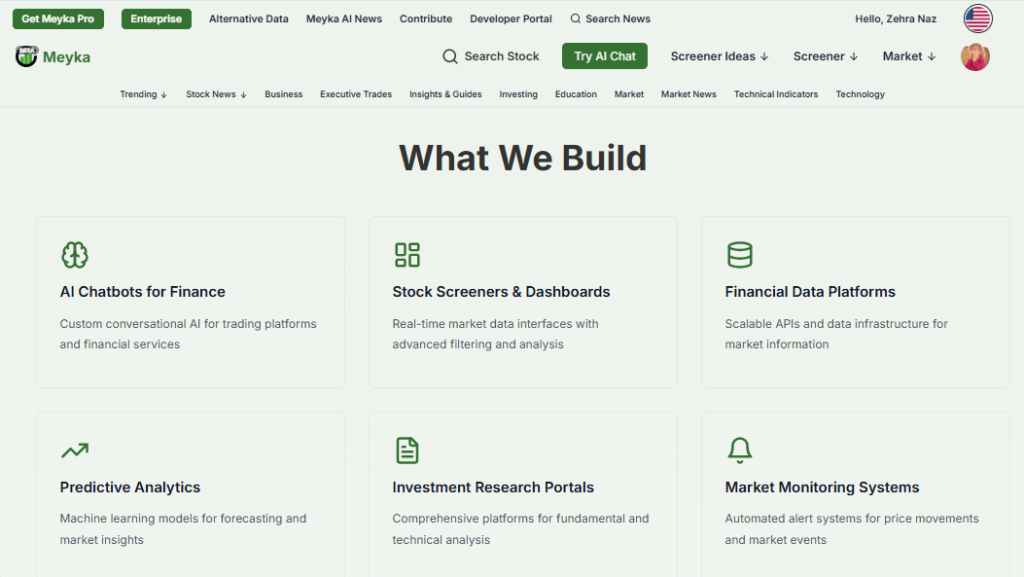Select the US flag icon

976,17
